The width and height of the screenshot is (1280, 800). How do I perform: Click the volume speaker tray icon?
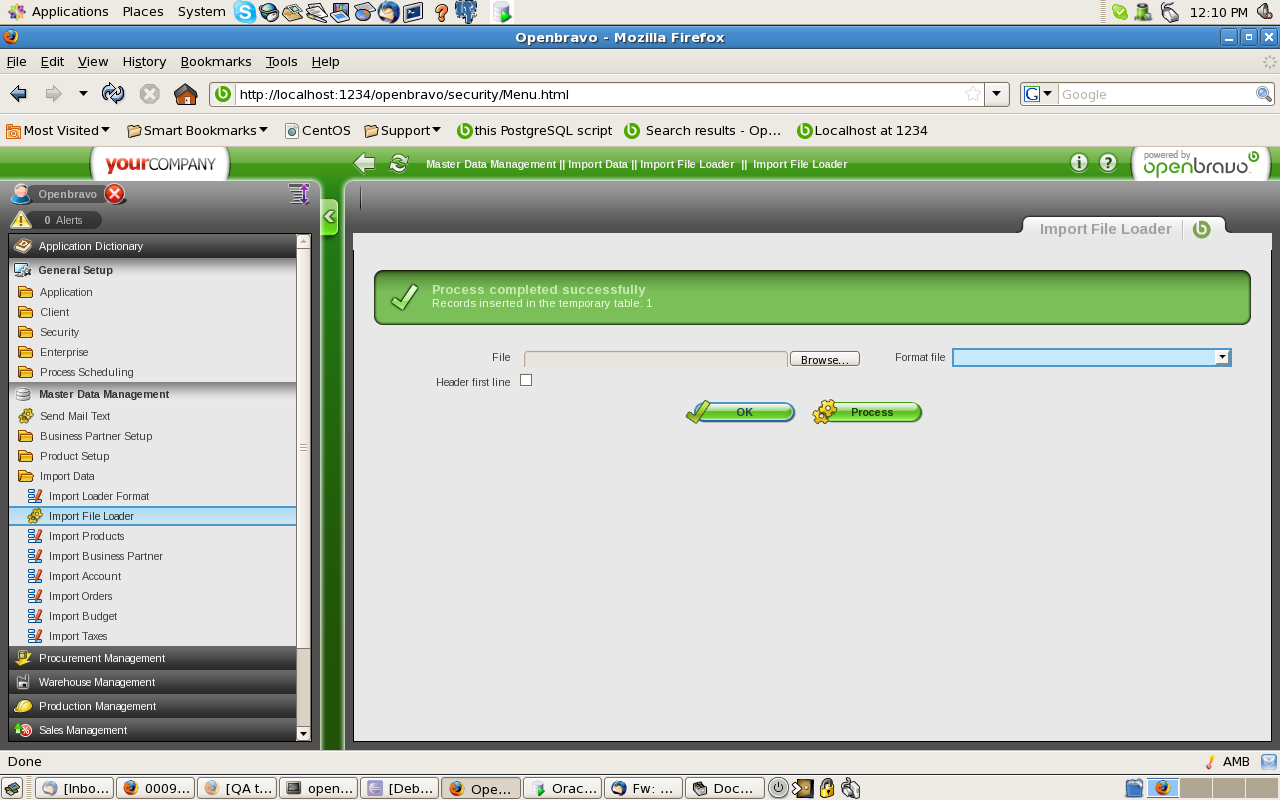click(1265, 12)
